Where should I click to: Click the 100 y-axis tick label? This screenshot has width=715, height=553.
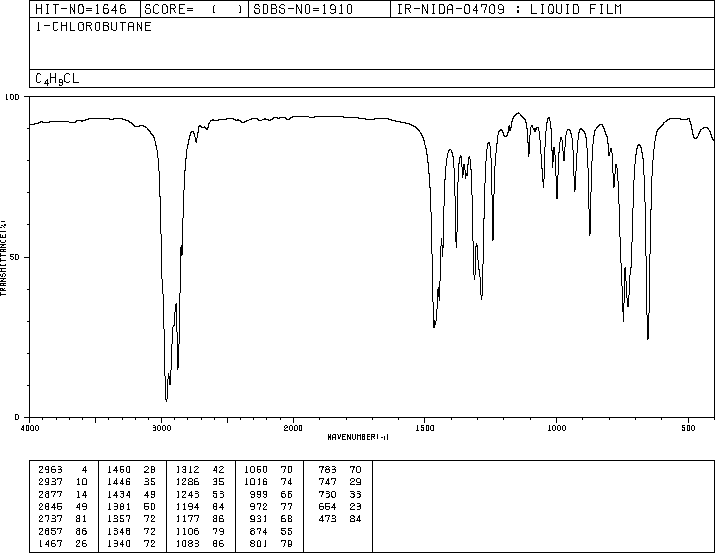12,97
